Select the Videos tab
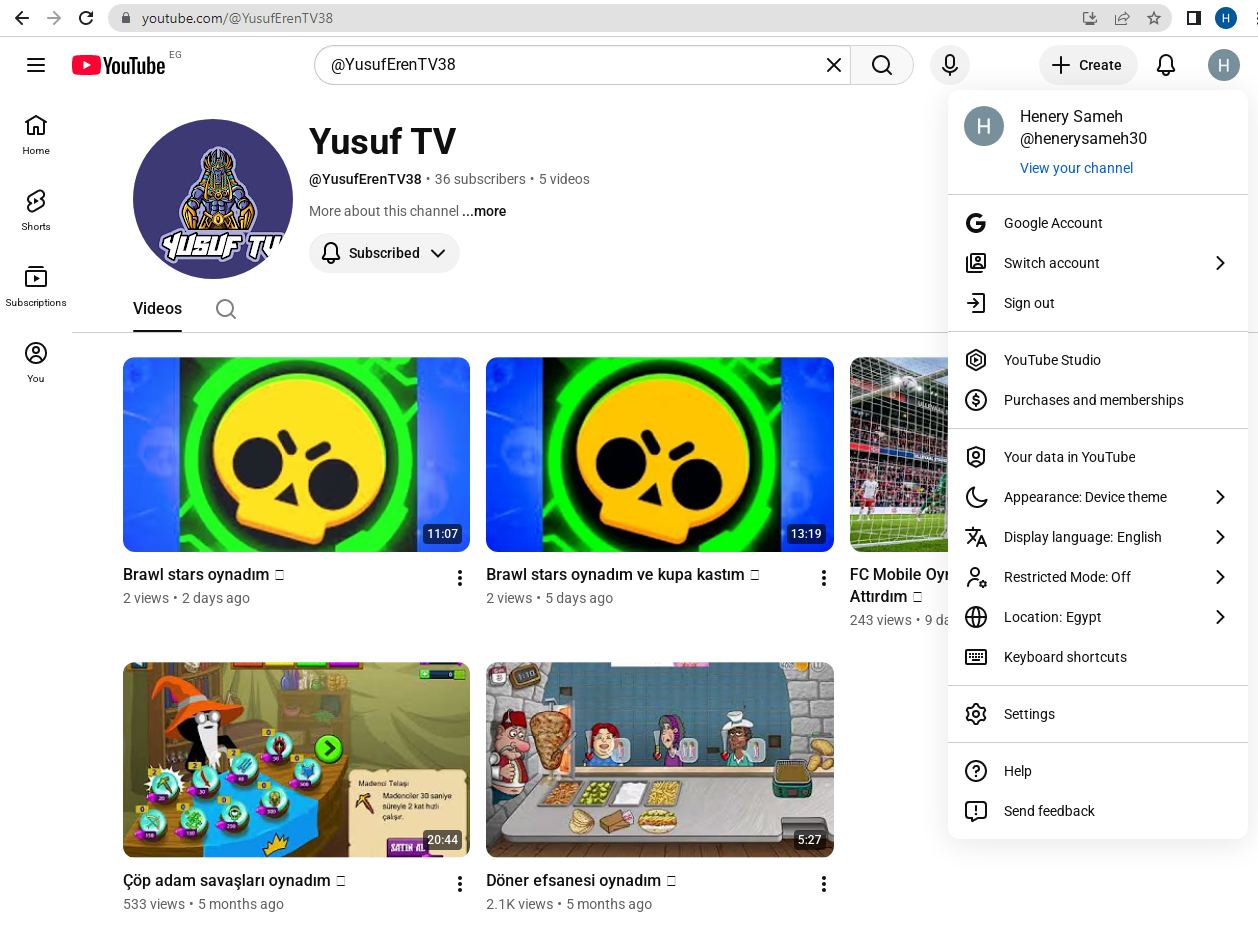Viewport: 1258px width, 931px height. (x=157, y=309)
